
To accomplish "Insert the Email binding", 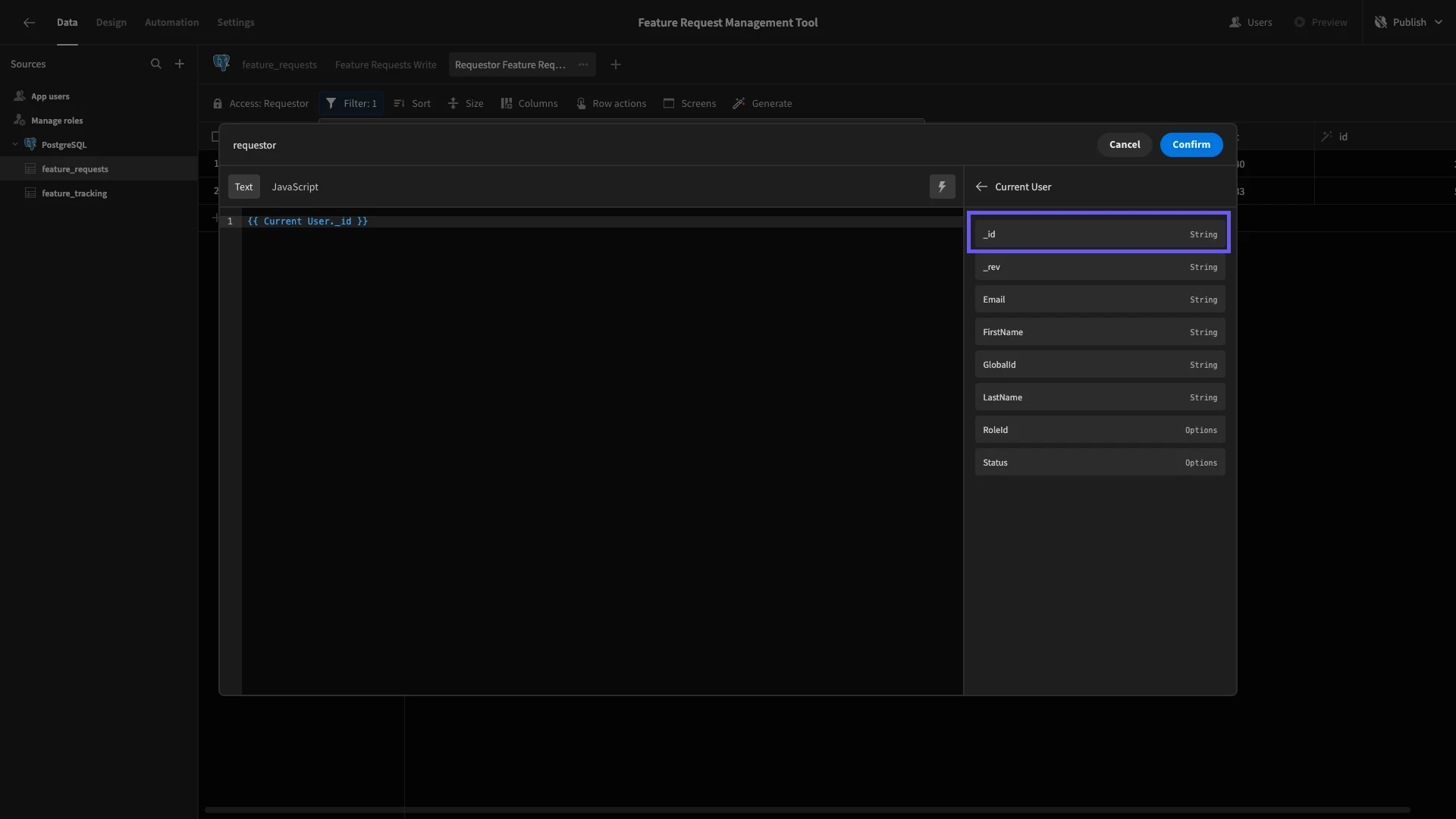I will pos(1100,300).
